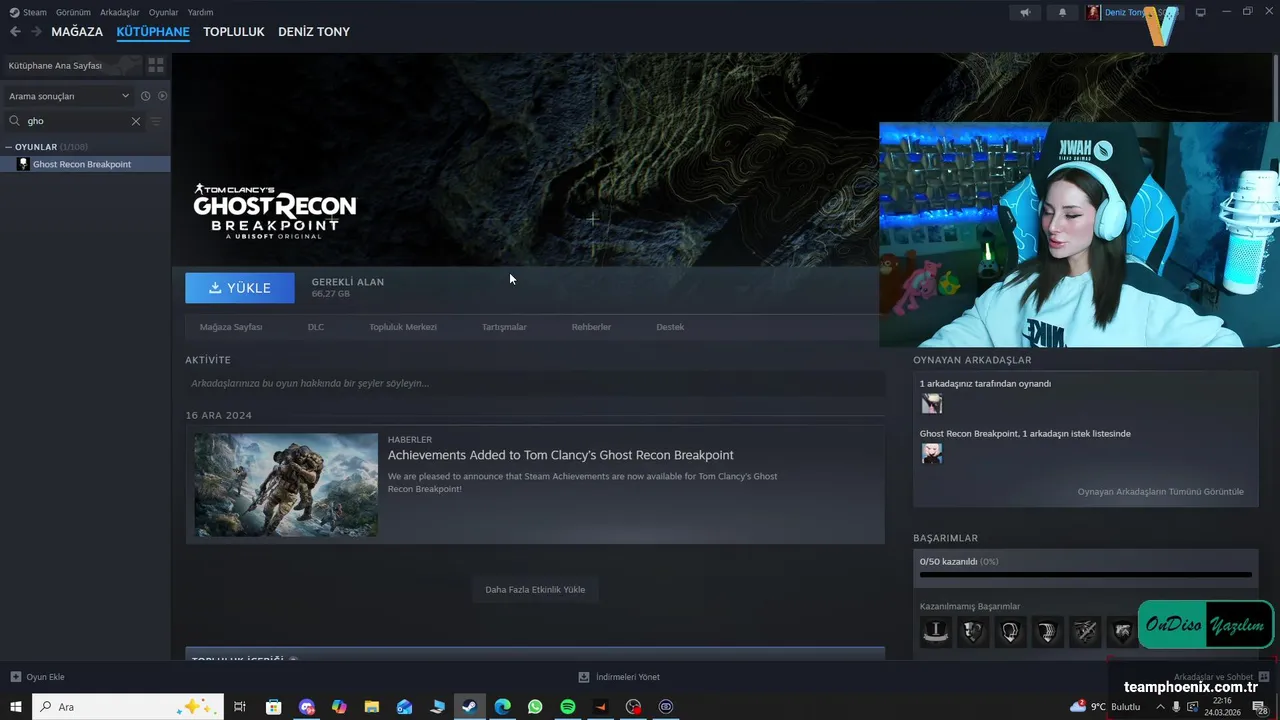Open 'Achievements Added' news headline
This screenshot has width=1280, height=720.
561,455
